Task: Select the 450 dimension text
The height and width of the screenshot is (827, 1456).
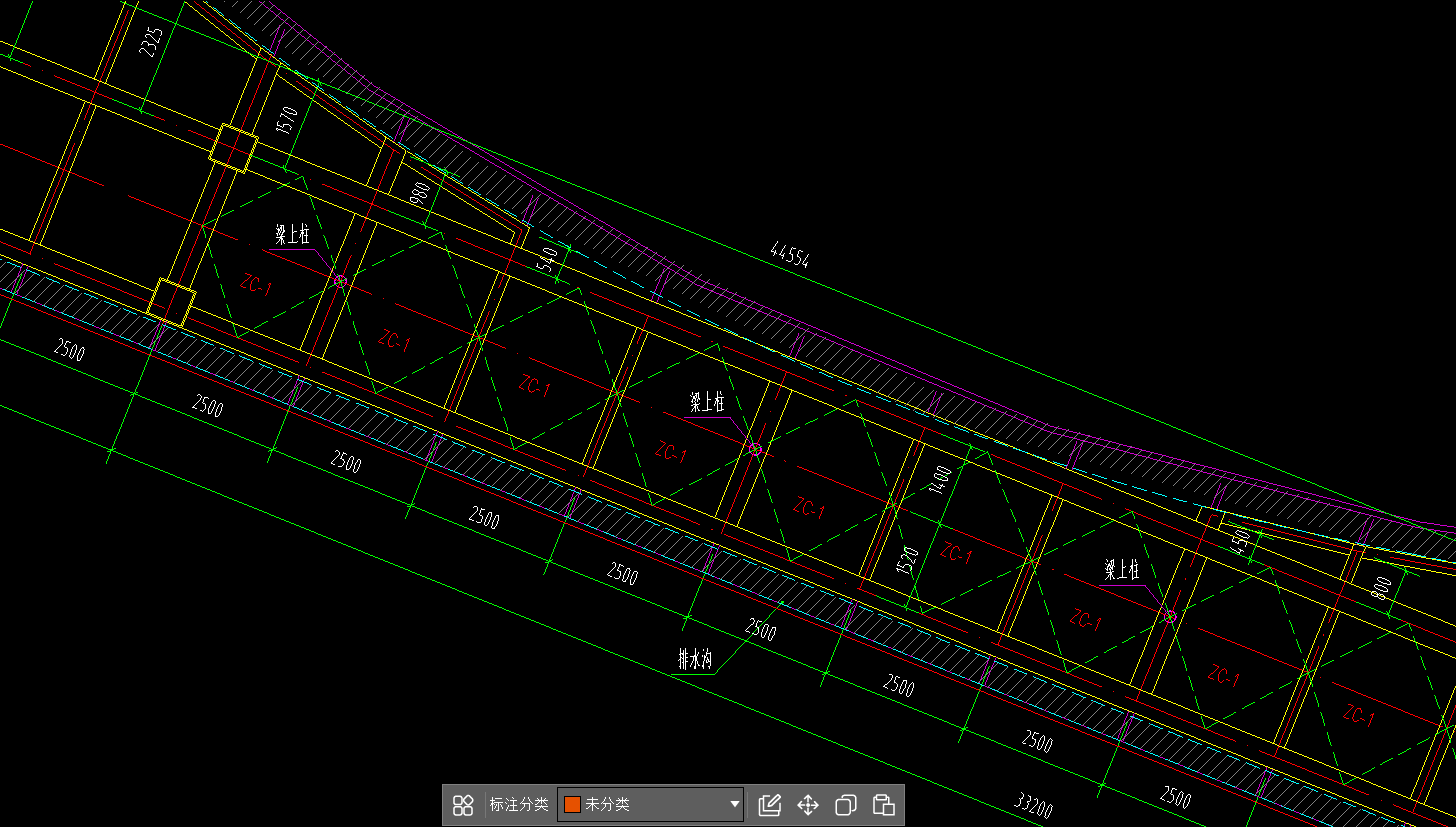Action: point(1241,541)
